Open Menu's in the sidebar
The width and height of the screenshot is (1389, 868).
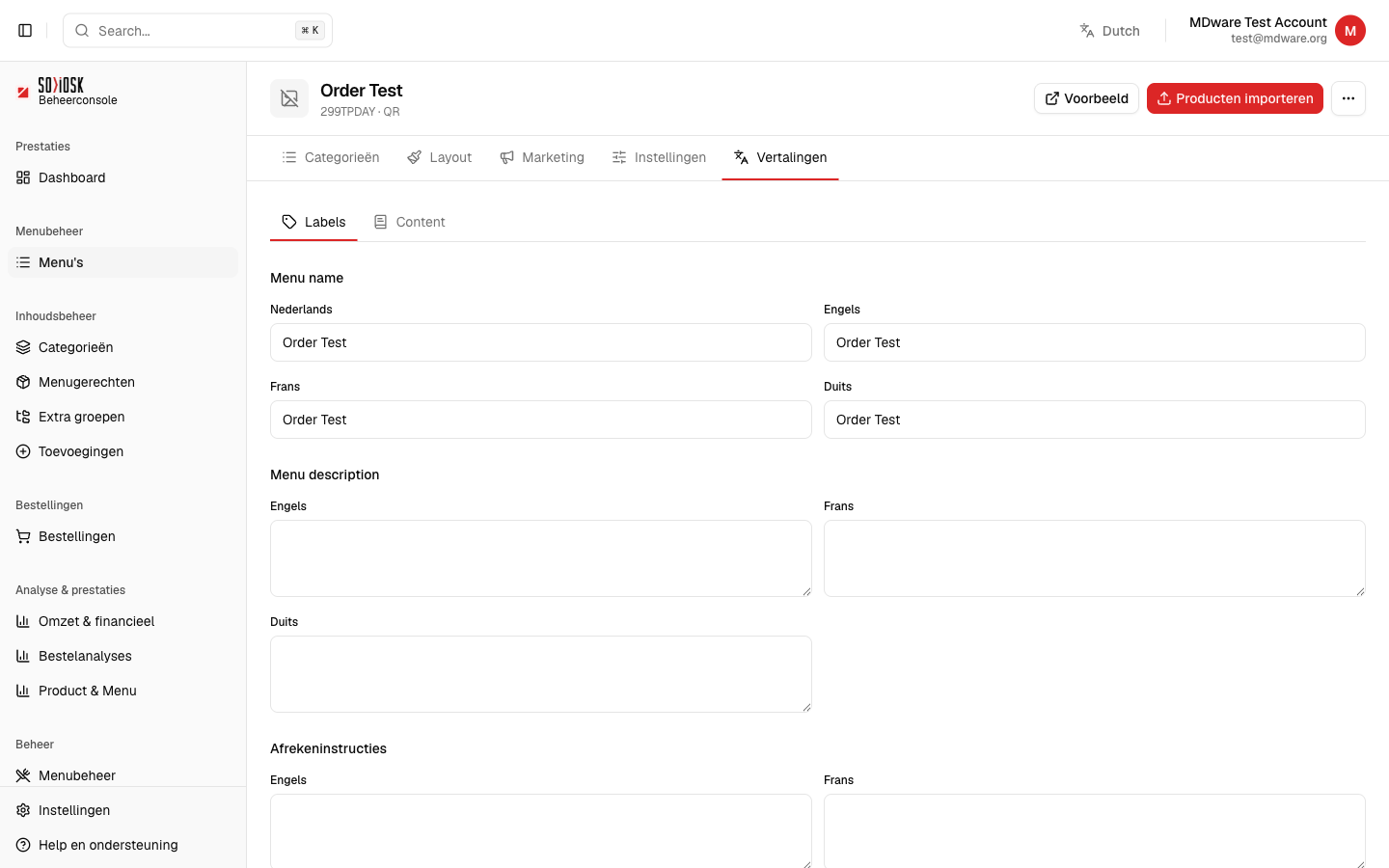(x=123, y=262)
